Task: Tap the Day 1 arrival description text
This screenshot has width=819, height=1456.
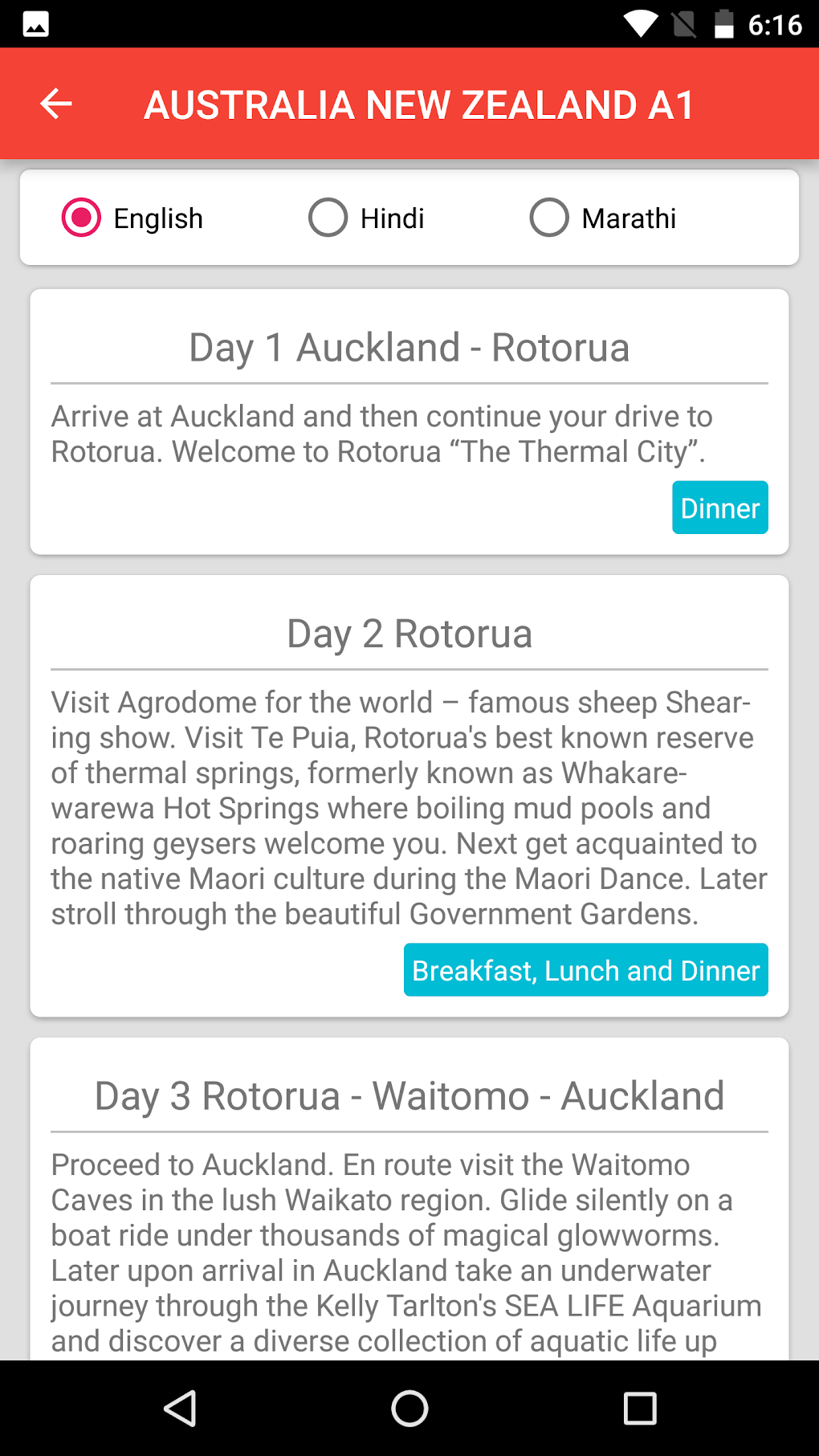Action: coord(381,434)
